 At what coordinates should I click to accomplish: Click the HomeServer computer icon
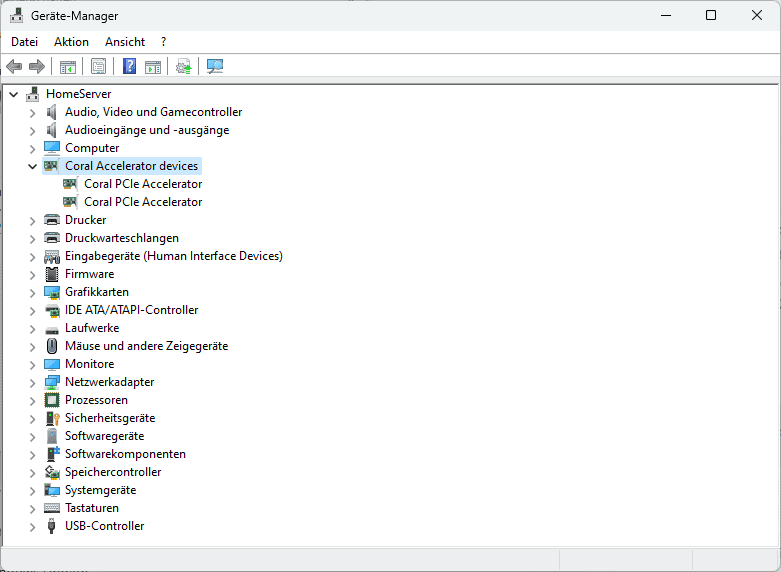(x=33, y=94)
